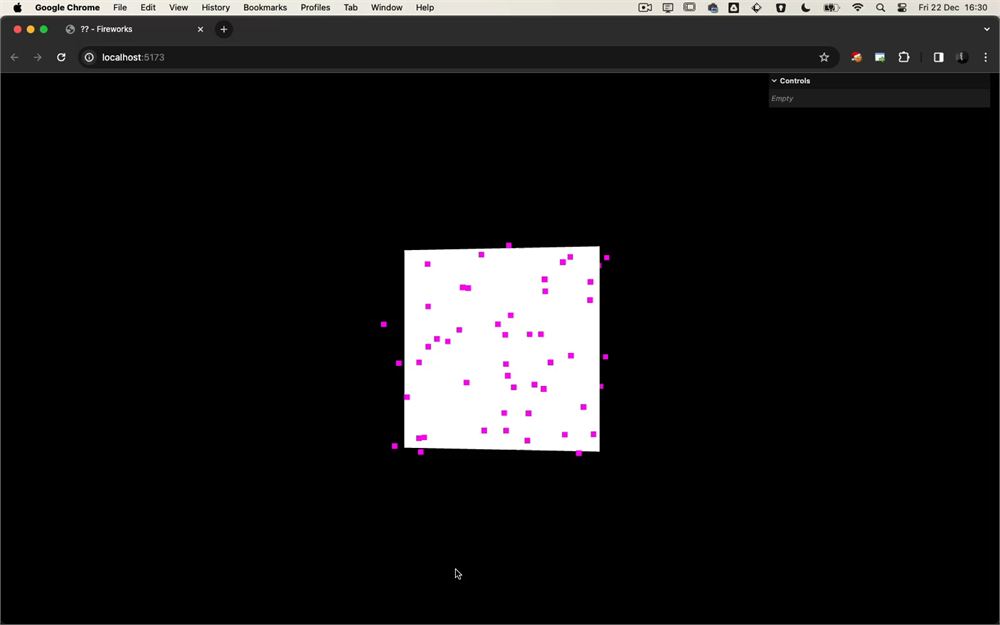Open Chrome's three-dot menu
The height and width of the screenshot is (625, 1000).
[985, 57]
